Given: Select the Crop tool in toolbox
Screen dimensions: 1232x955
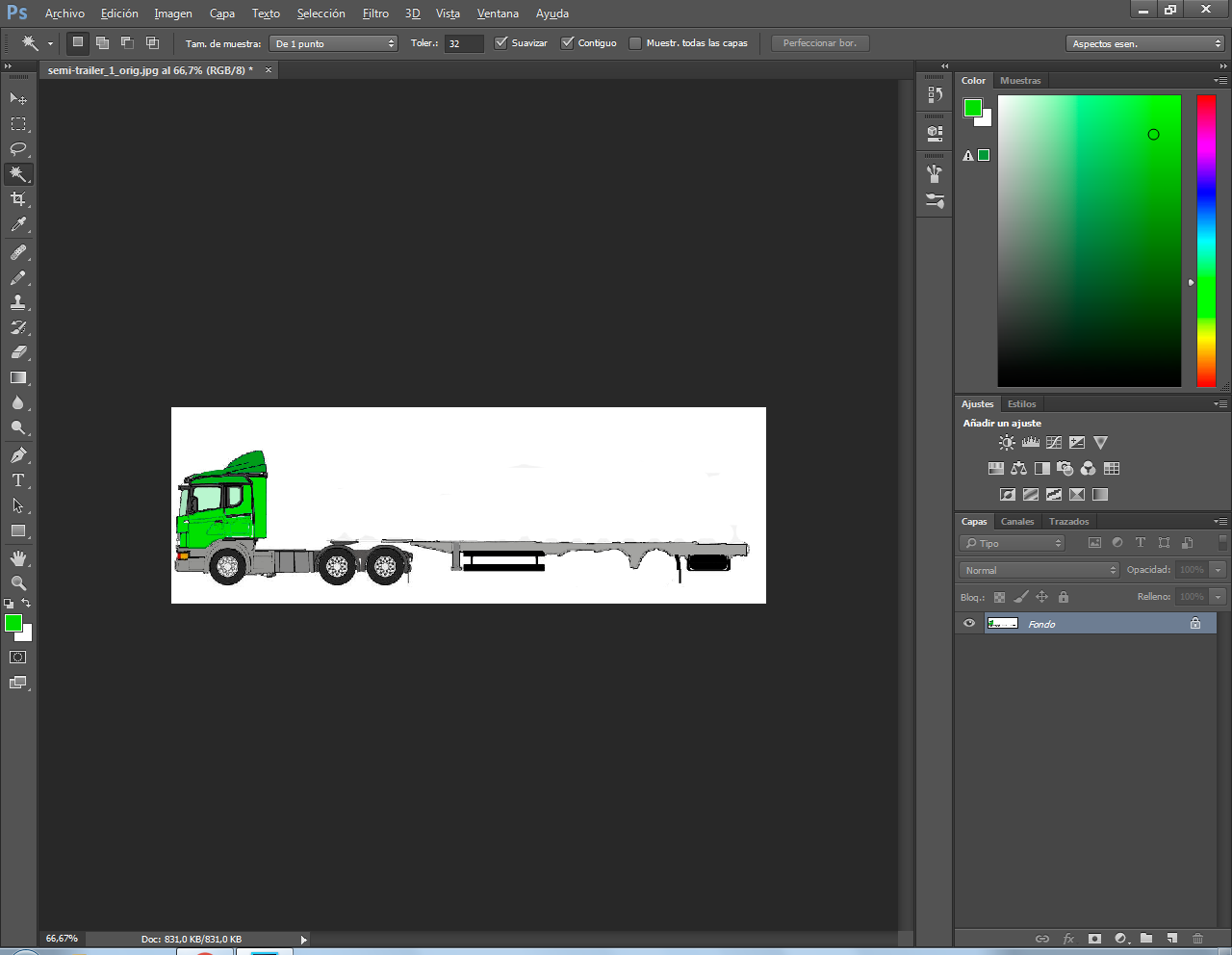Looking at the screenshot, I should [18, 199].
